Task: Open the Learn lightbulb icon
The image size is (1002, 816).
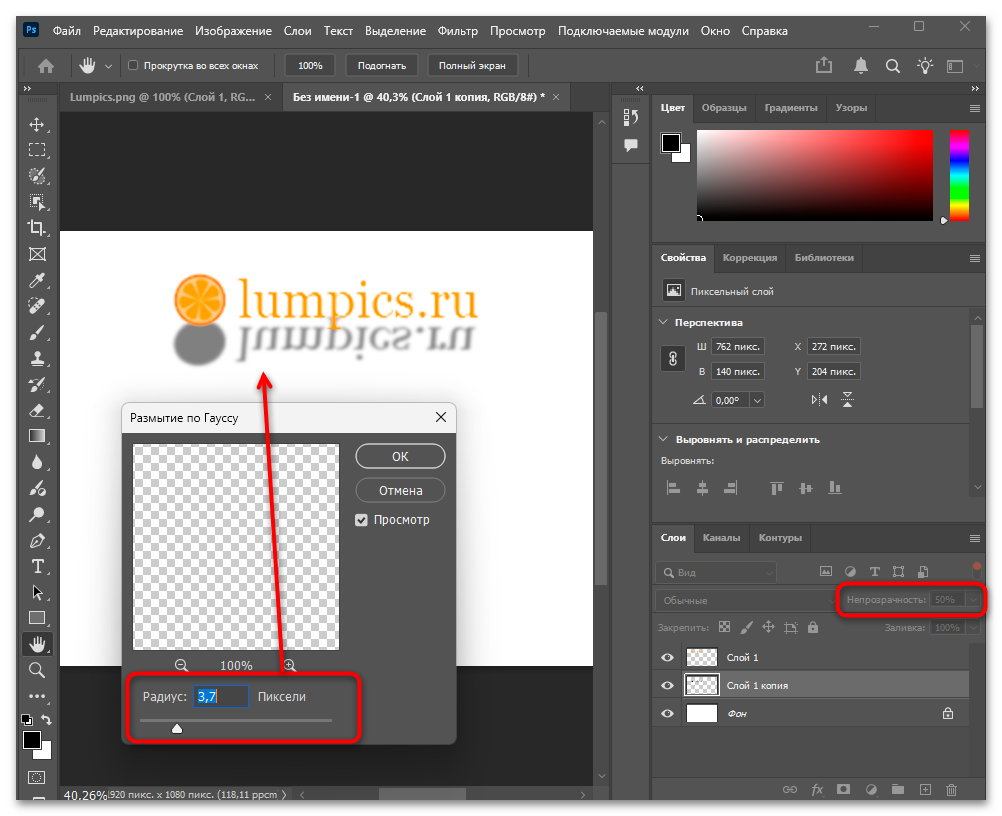Action: pyautogui.click(x=925, y=65)
